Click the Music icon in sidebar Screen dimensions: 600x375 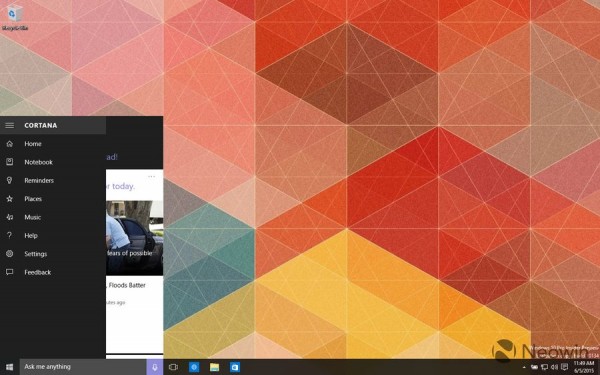10,217
